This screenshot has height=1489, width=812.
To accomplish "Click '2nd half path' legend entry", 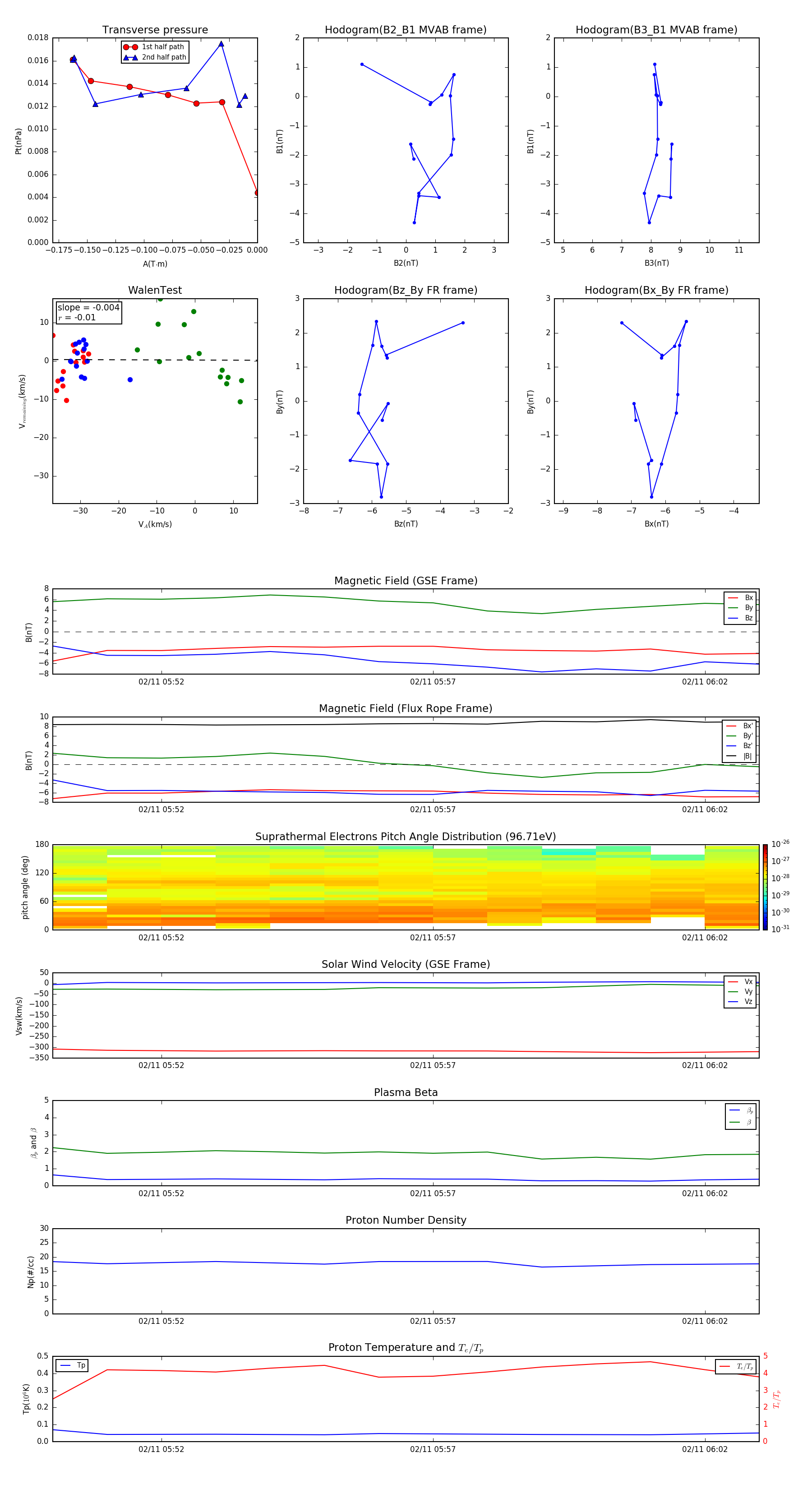I will click(x=154, y=57).
